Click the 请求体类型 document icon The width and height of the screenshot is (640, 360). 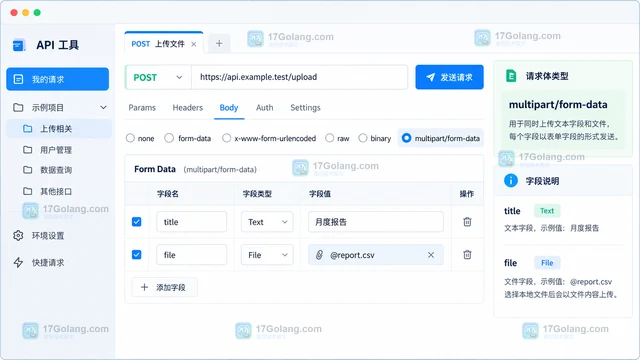tap(511, 76)
